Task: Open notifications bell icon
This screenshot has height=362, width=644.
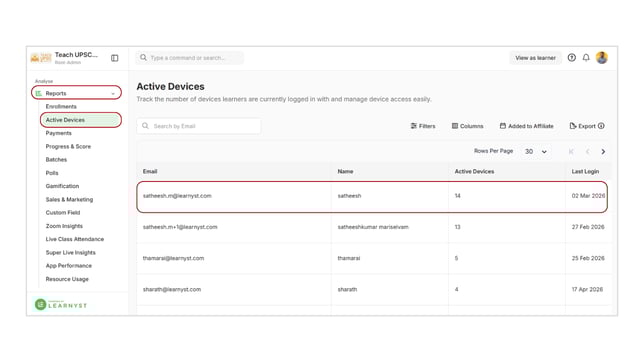Action: click(586, 58)
